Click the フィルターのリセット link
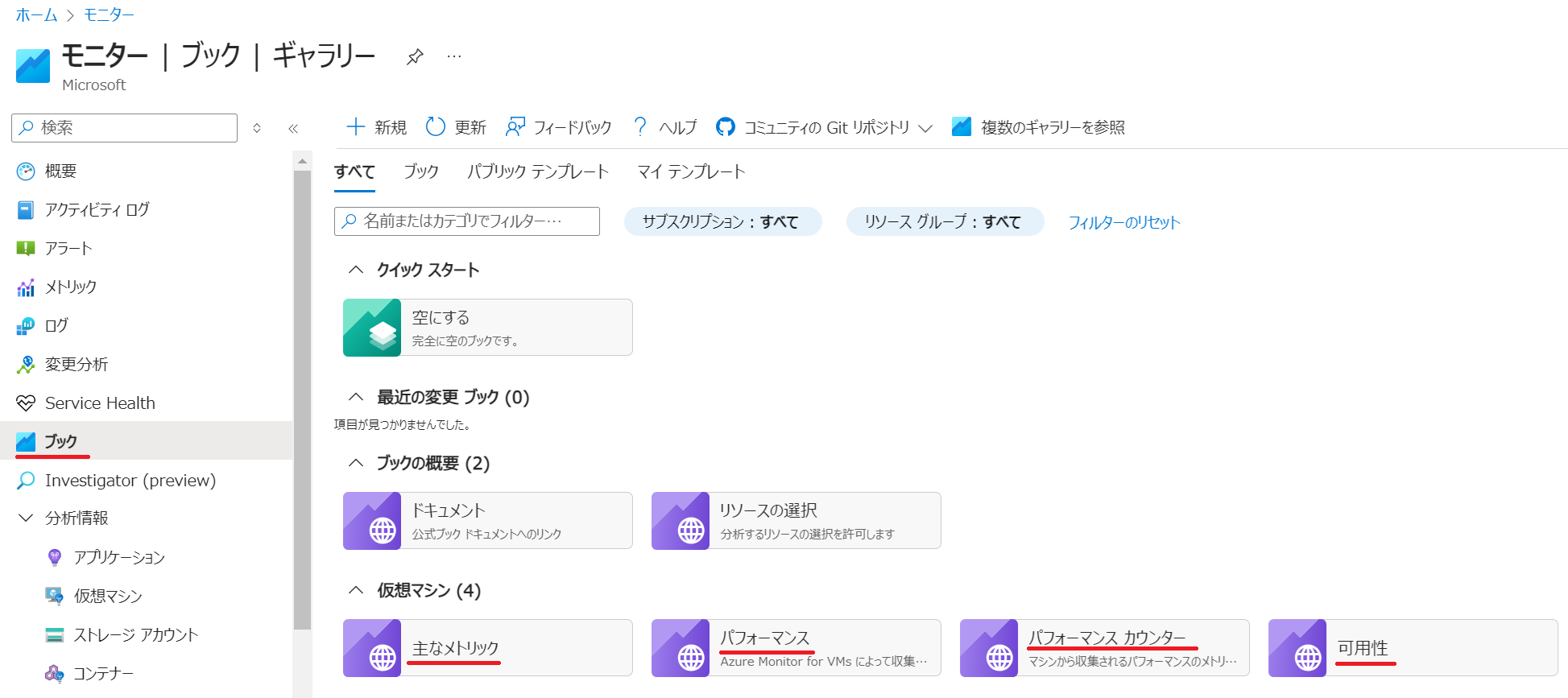Viewport: 1568px width, 698px height. [x=1124, y=222]
